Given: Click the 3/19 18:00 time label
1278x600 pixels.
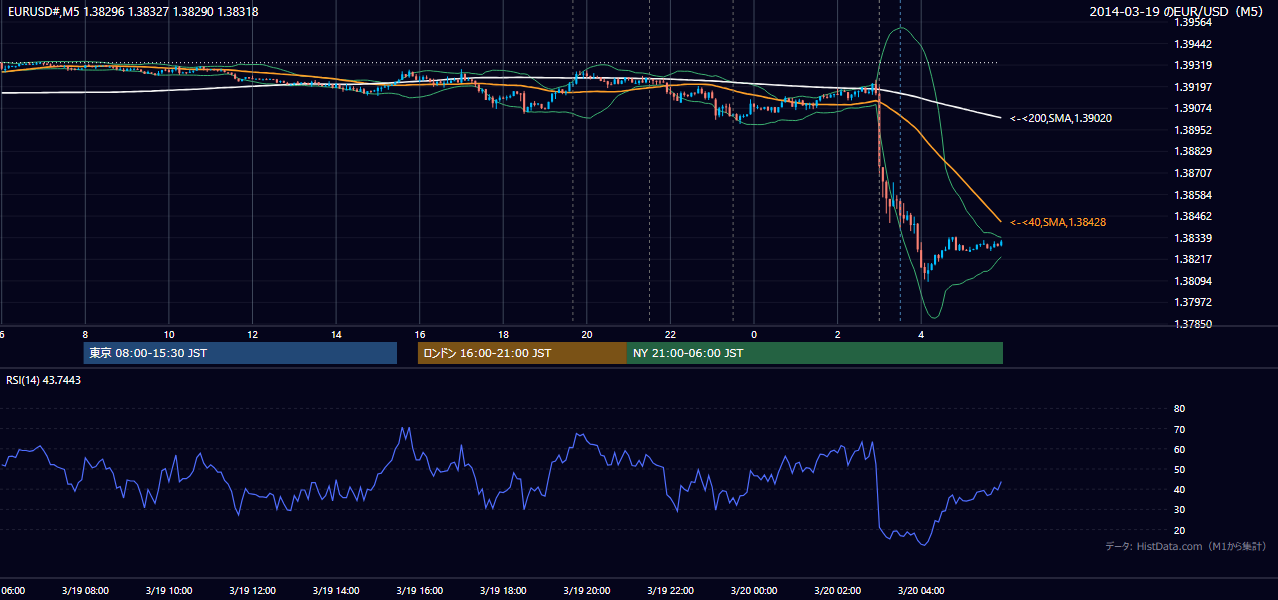Looking at the screenshot, I should 503,591.
